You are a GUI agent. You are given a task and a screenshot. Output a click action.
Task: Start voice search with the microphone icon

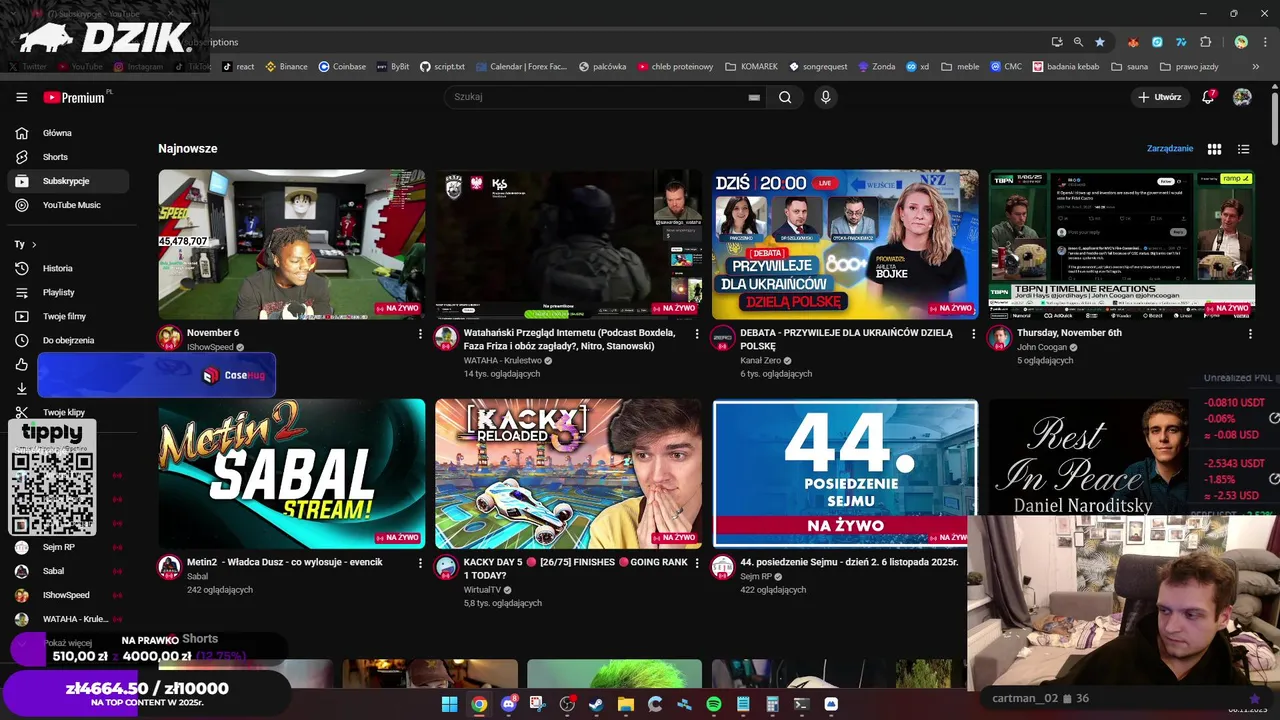coord(825,97)
